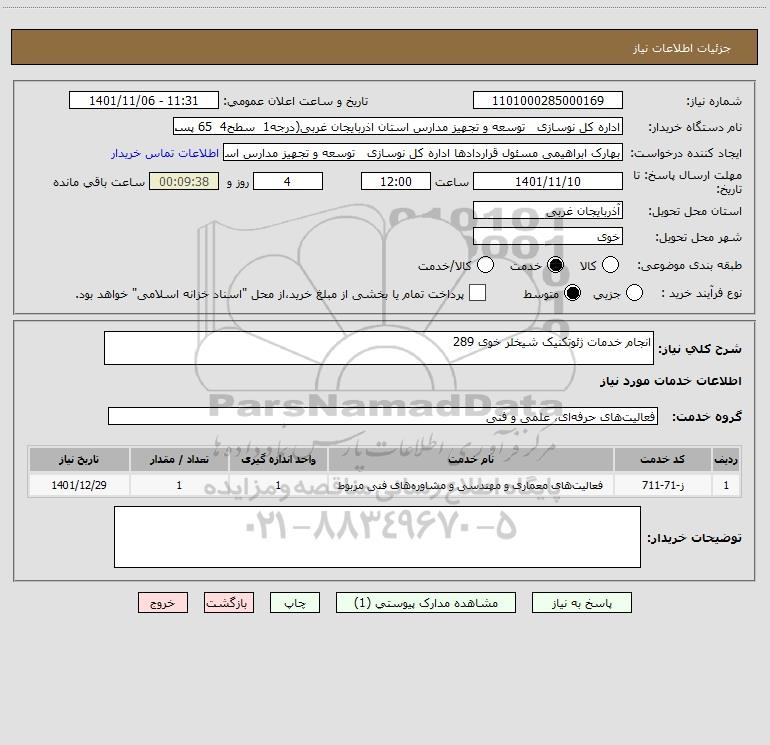Click the چاپ print button
Screen dimensions: 770x745
point(295,603)
